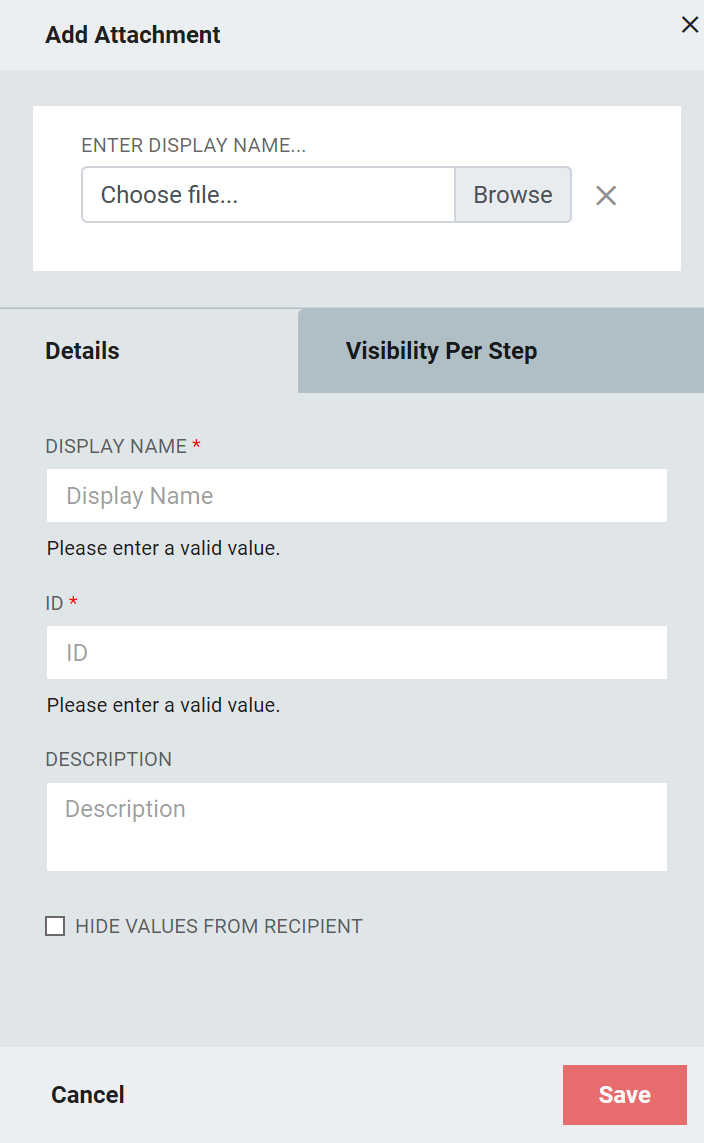Click the ENTER DISPLAY NAME... file label

(x=193, y=145)
